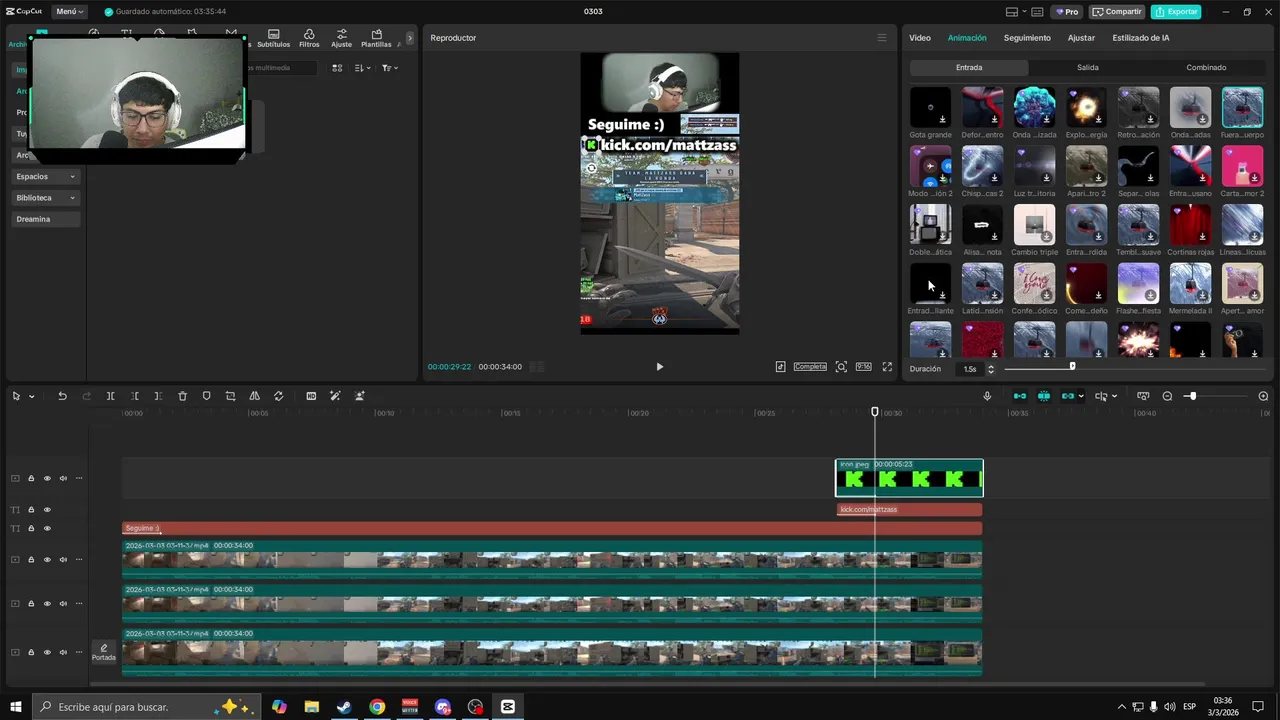This screenshot has height=720, width=1280.
Task: Open File Explorer from the taskbar
Action: [312, 707]
